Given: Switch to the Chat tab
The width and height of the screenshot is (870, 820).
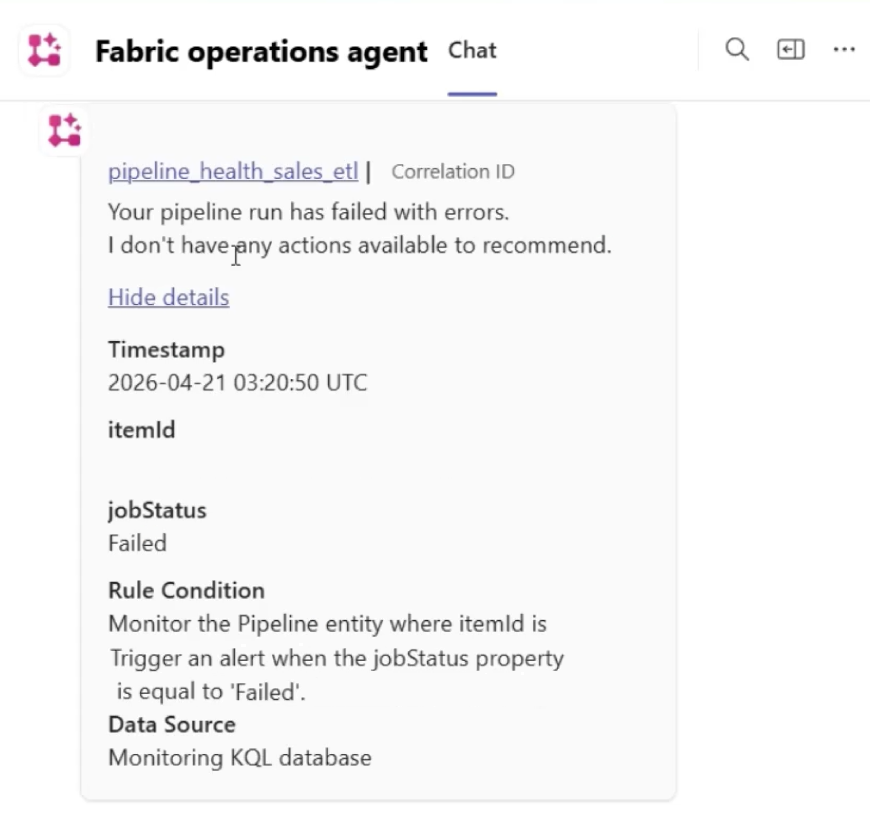Looking at the screenshot, I should (472, 50).
